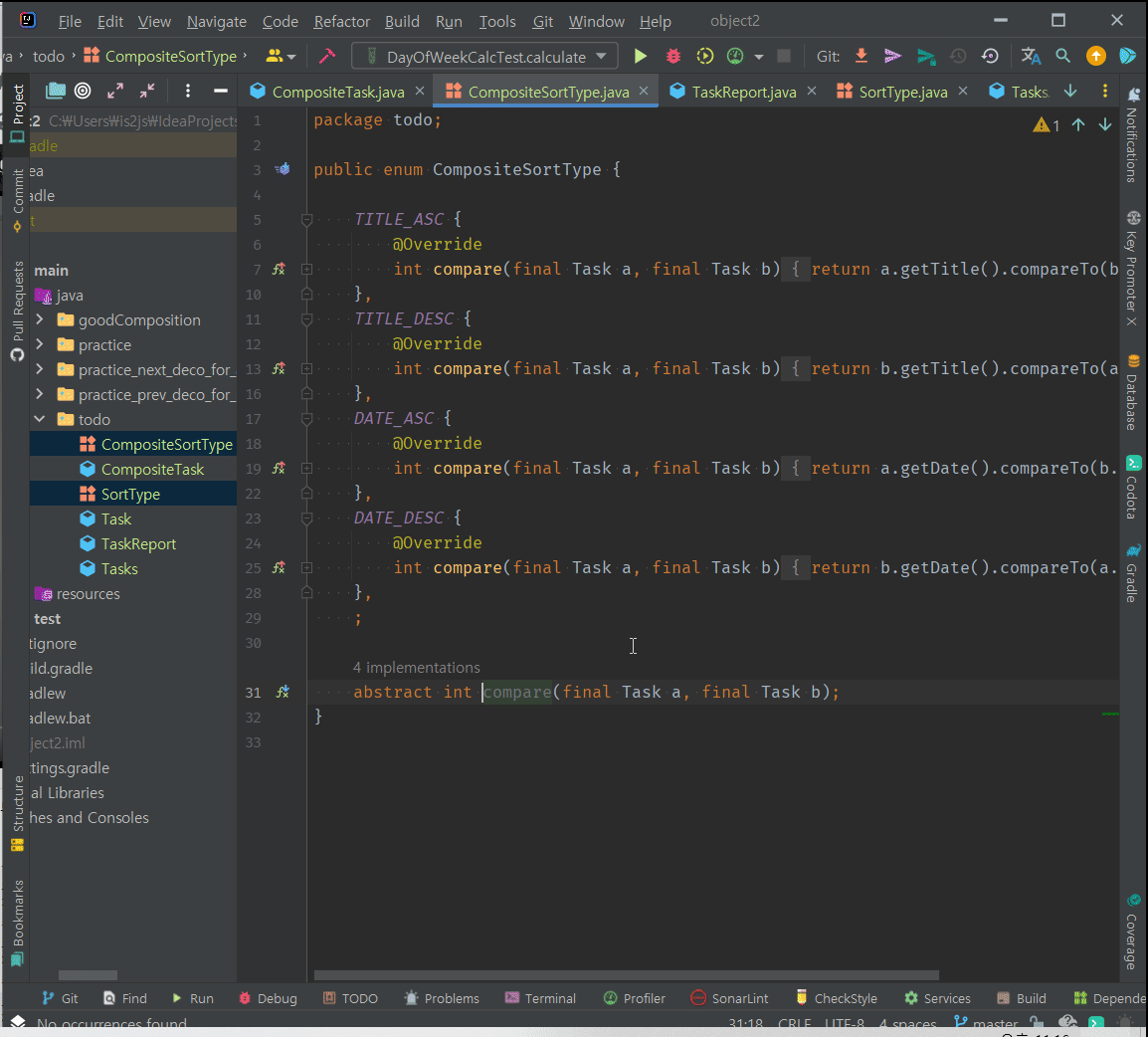Click Select Opened File target icon
The height and width of the screenshot is (1037, 1148).
point(84,92)
